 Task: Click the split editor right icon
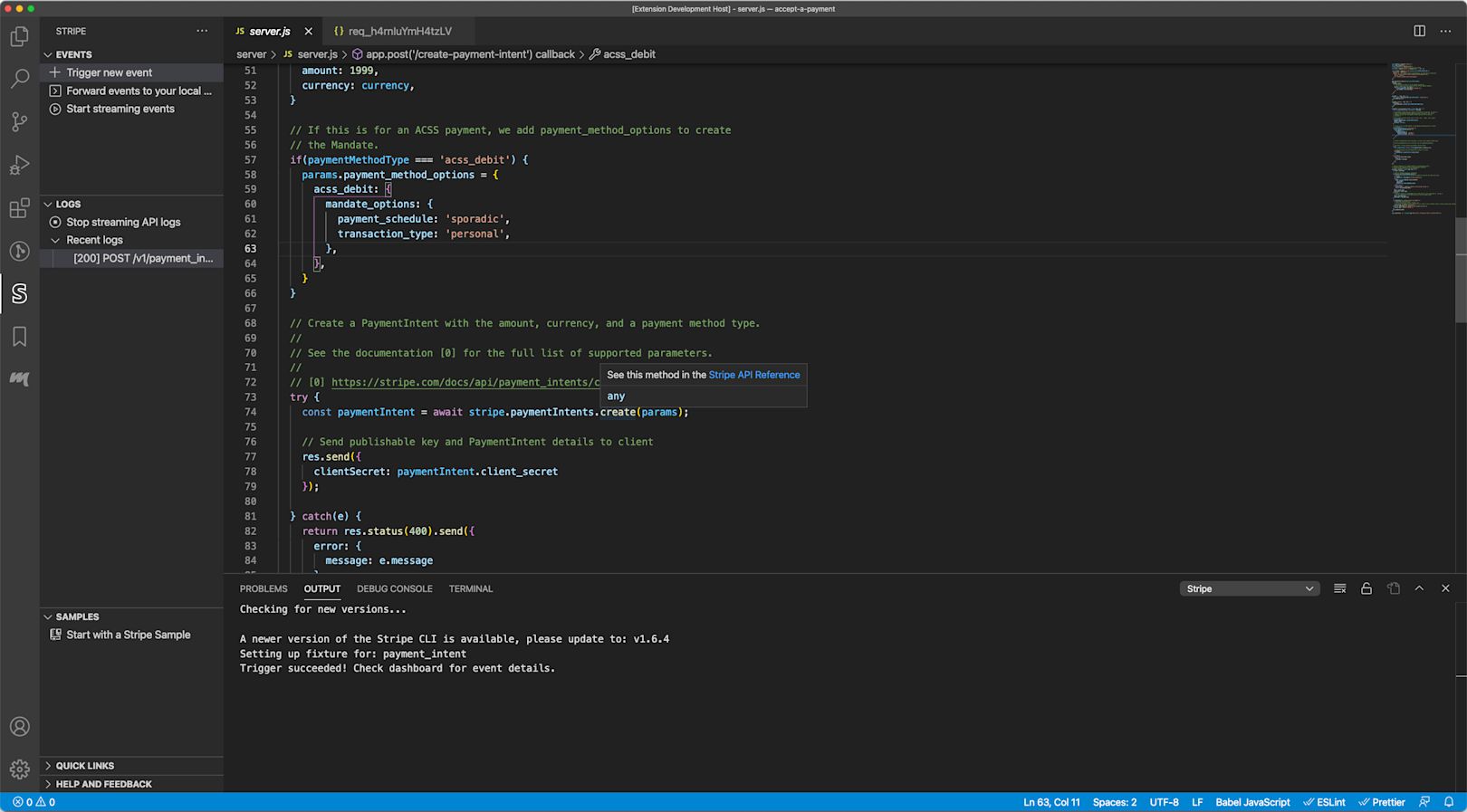tap(1419, 31)
